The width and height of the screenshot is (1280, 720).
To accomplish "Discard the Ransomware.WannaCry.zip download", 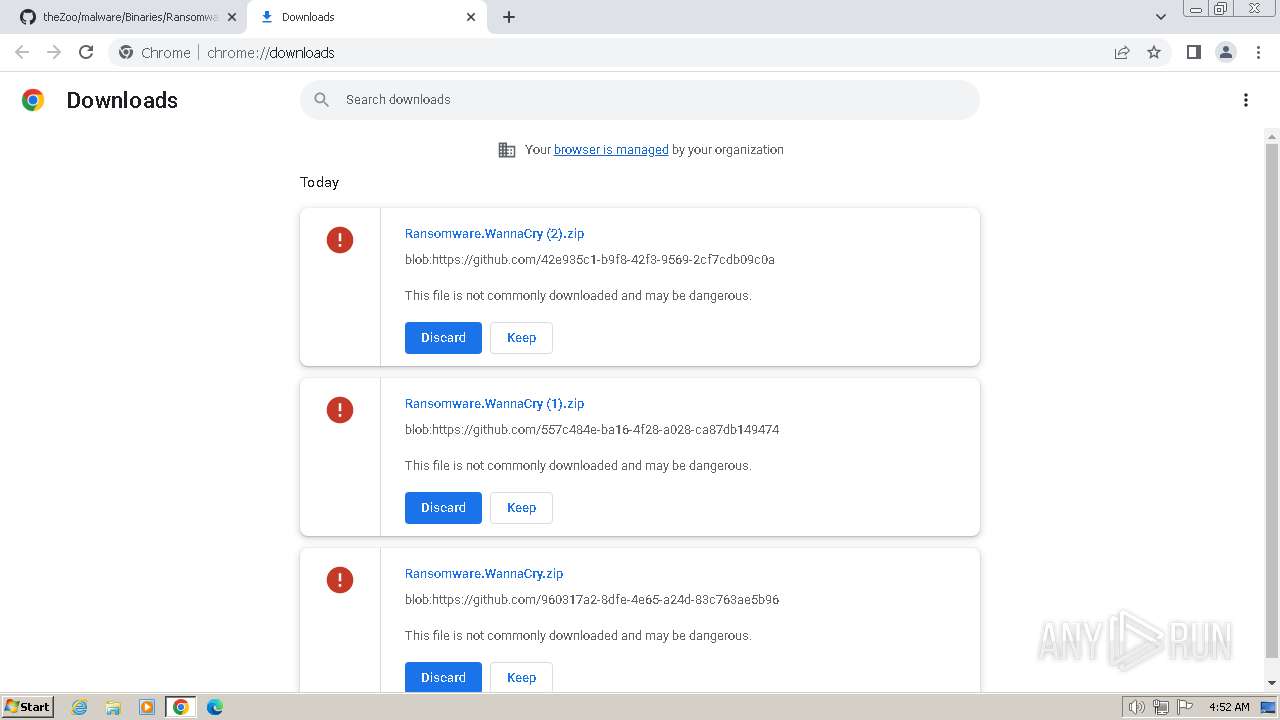I will pyautogui.click(x=443, y=677).
